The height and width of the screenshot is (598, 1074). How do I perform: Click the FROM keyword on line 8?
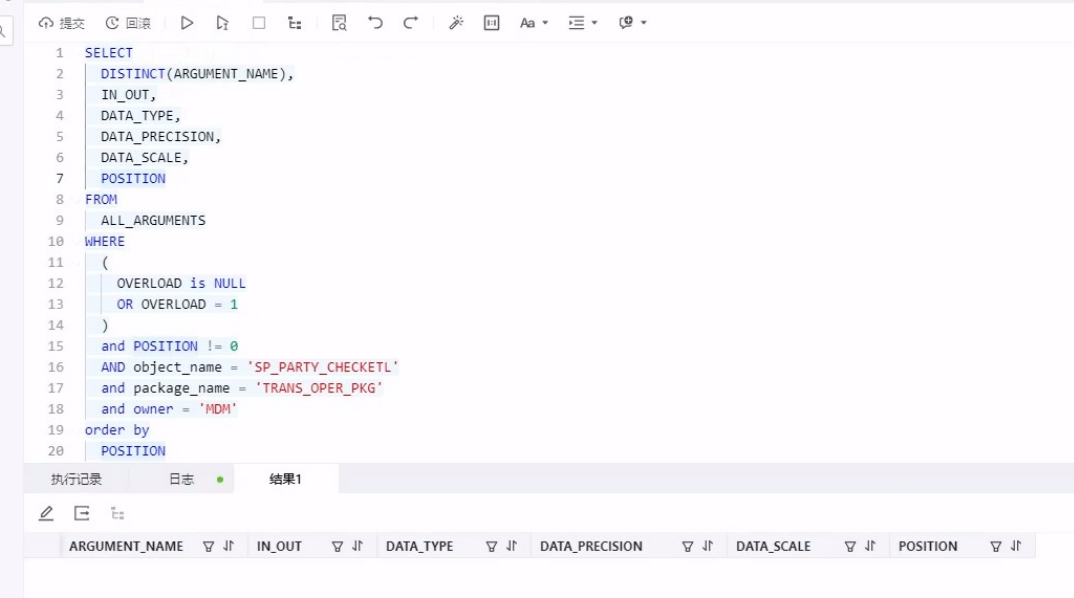pyautogui.click(x=101, y=199)
